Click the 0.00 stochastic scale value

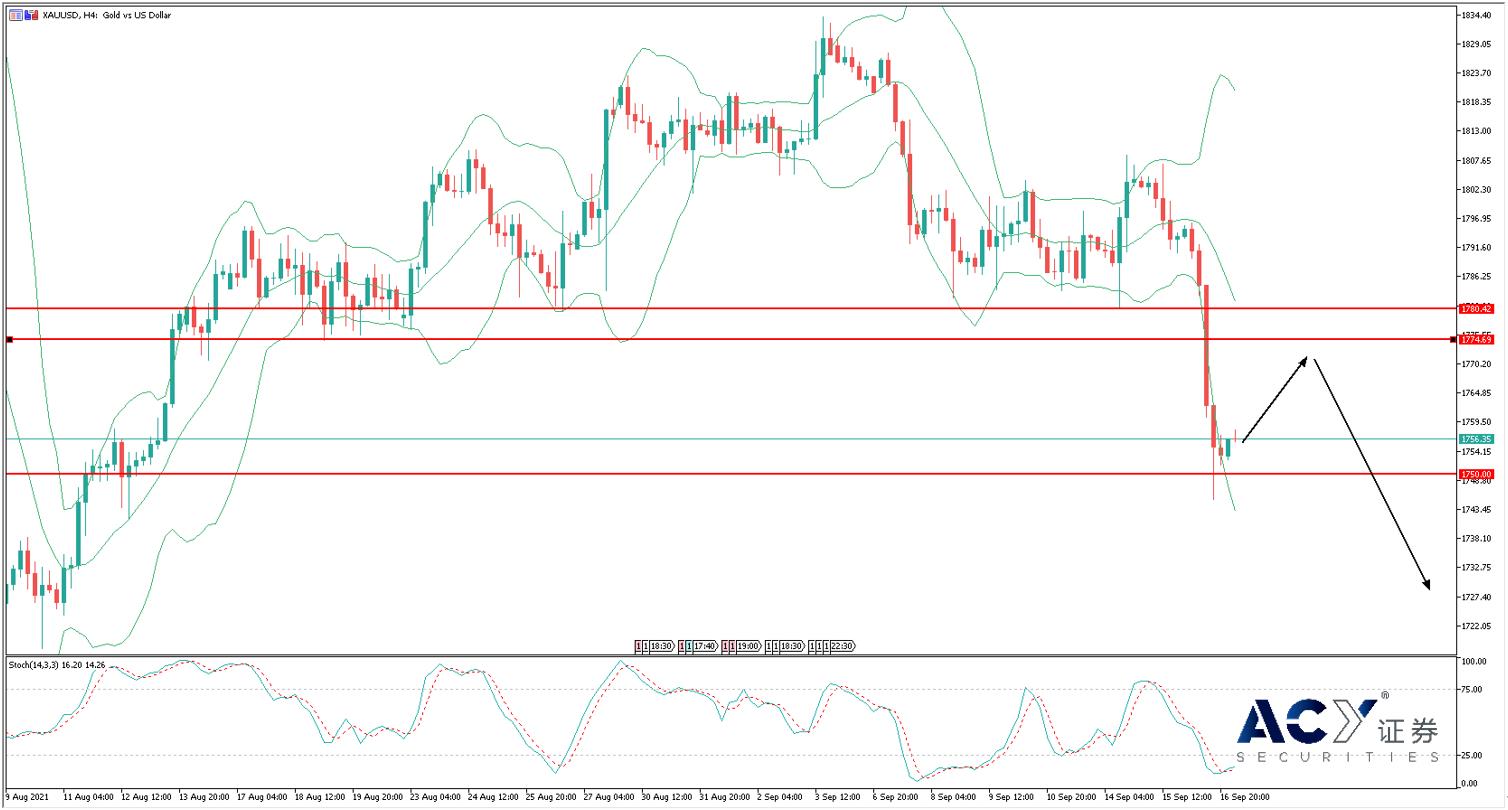[1470, 784]
